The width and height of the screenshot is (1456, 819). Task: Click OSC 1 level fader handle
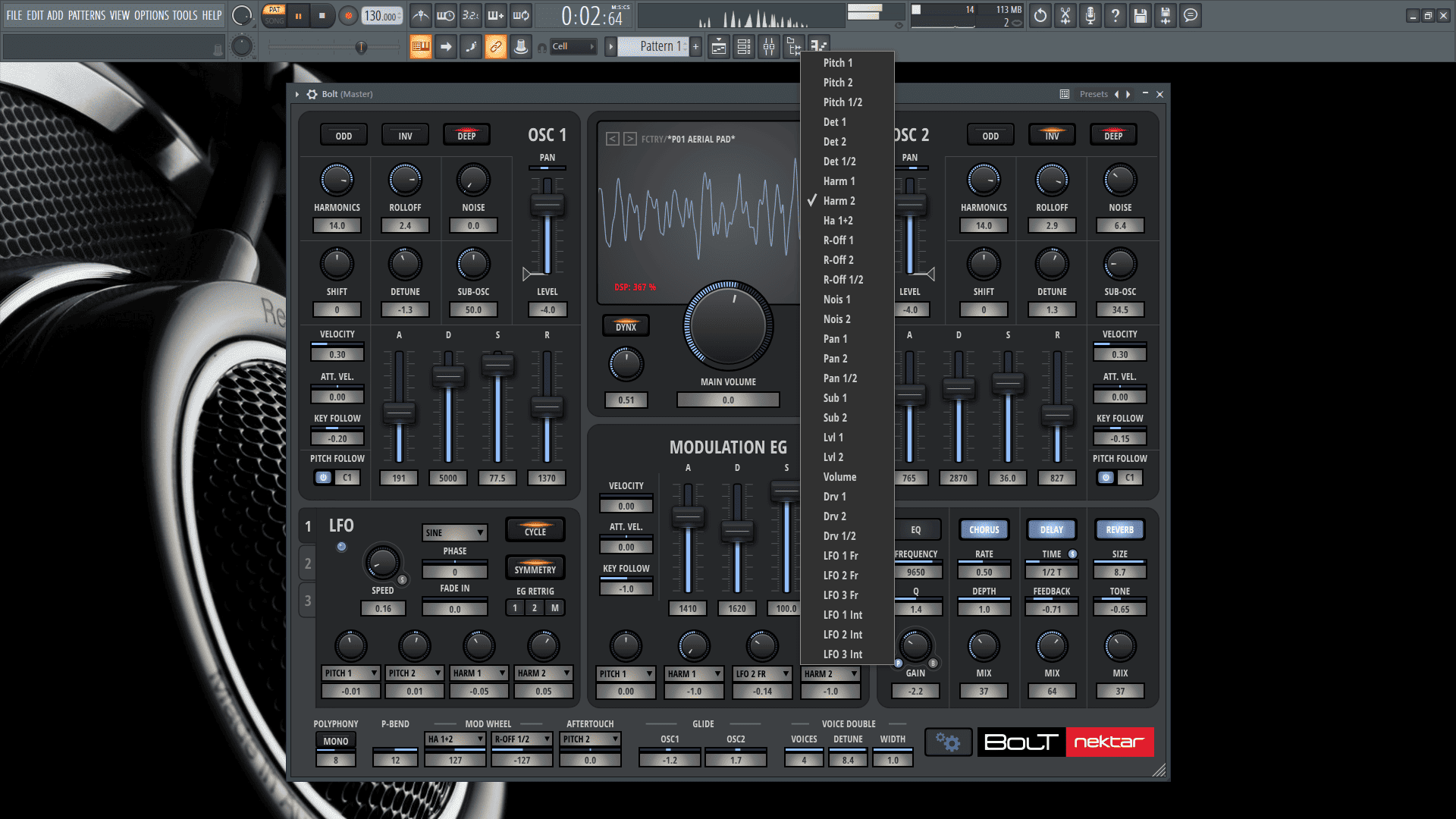tap(547, 205)
